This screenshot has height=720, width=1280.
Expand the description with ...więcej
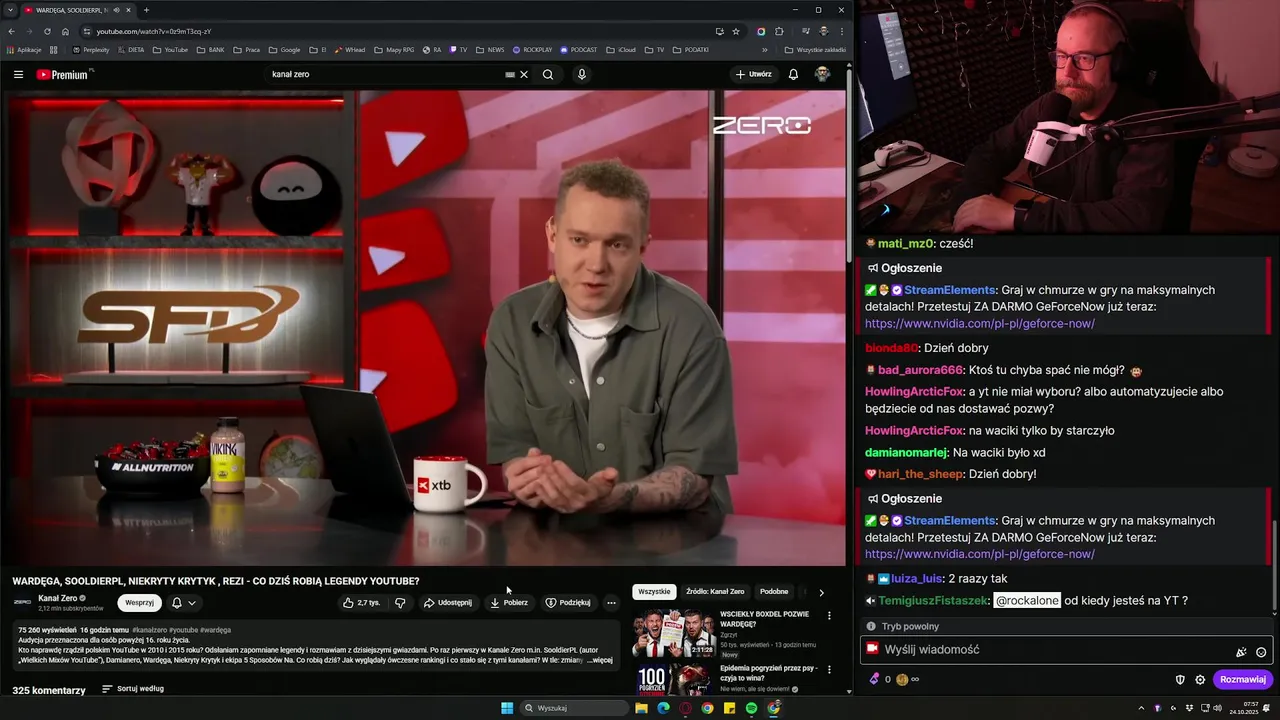click(x=599, y=660)
